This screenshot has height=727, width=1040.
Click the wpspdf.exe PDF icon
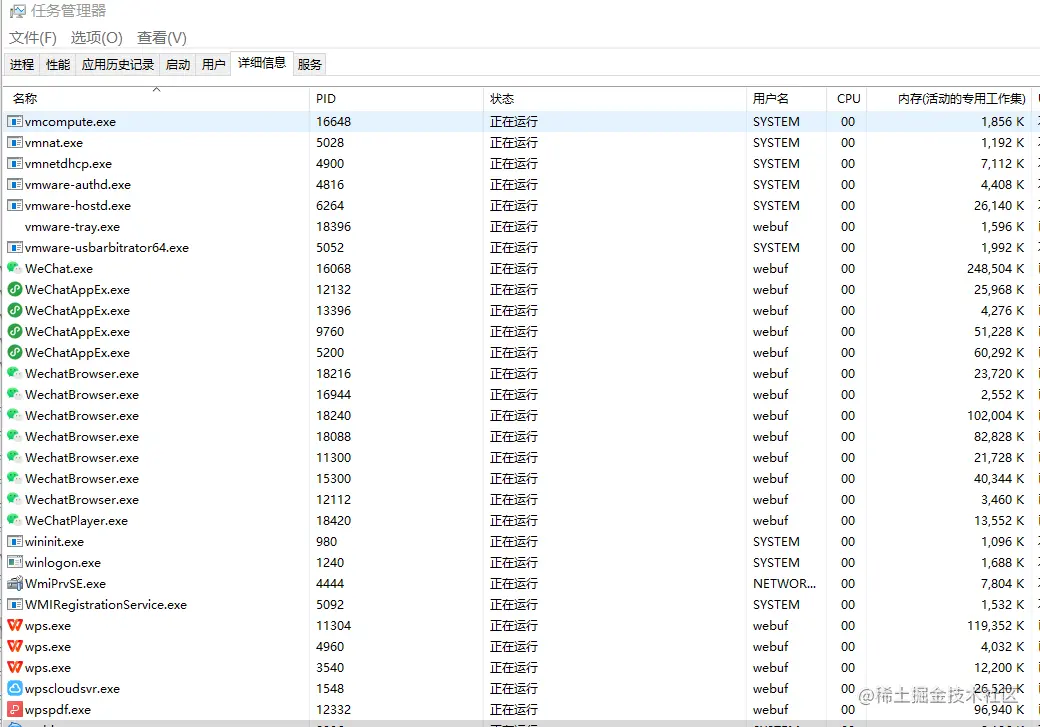tap(15, 710)
